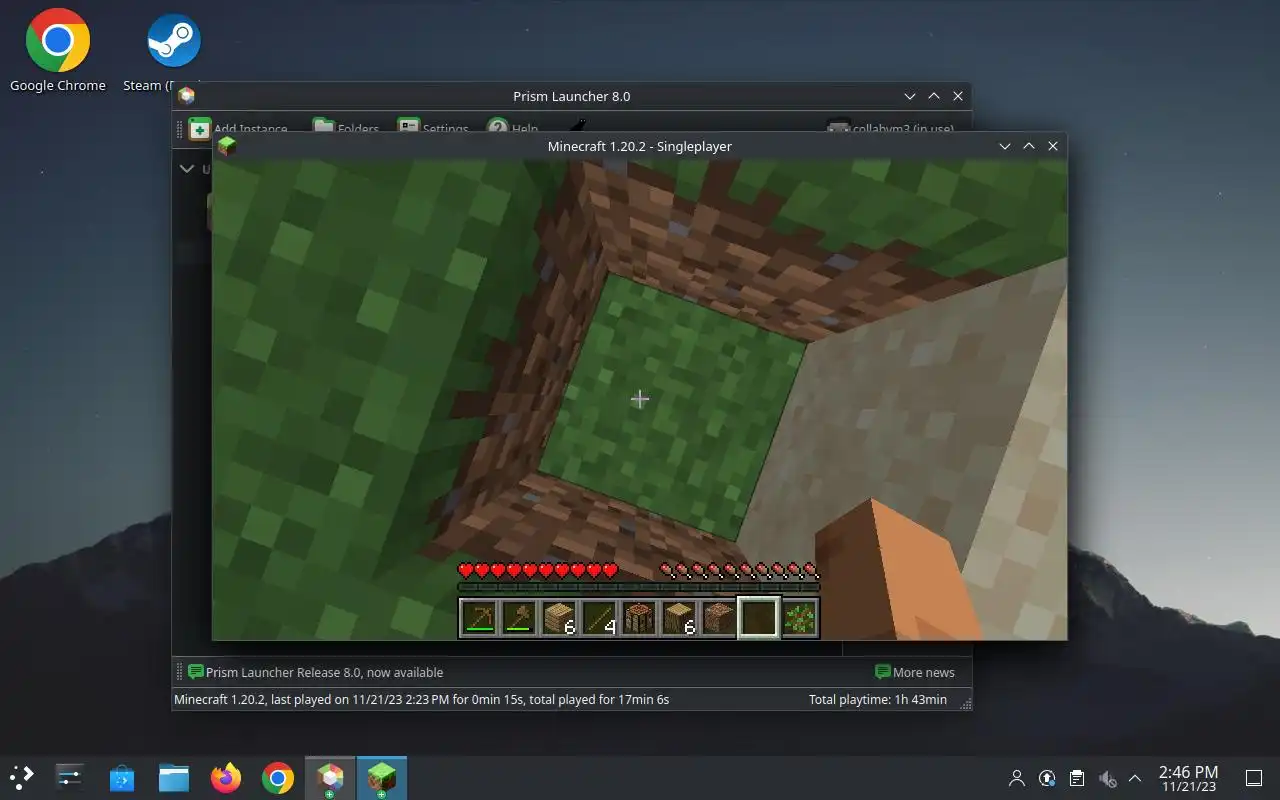Click the muted volume tray icon
The height and width of the screenshot is (800, 1280).
tap(1107, 778)
